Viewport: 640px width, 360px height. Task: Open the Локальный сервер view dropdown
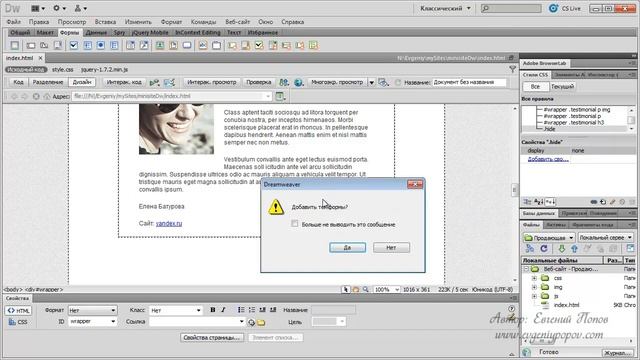[605, 238]
